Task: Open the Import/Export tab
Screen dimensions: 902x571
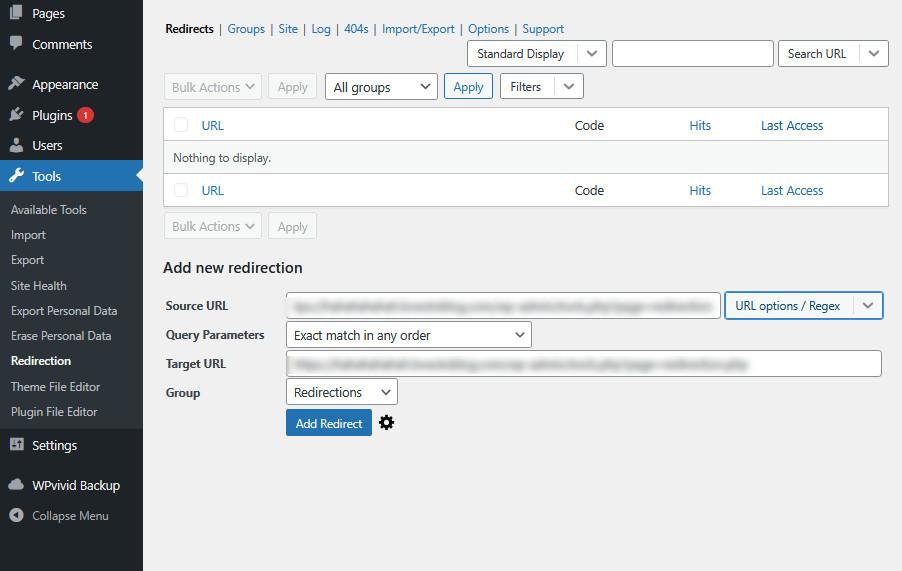Action: coord(418,29)
